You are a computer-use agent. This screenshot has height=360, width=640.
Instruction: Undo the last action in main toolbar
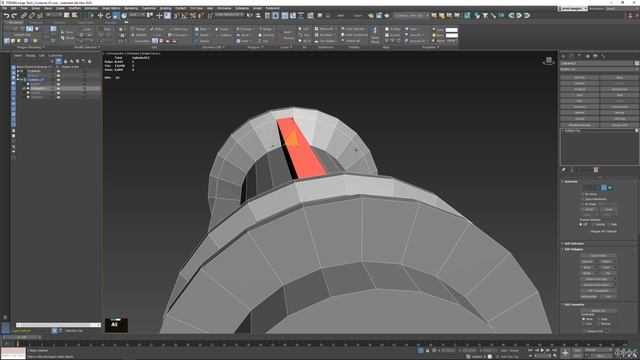click(6, 16)
